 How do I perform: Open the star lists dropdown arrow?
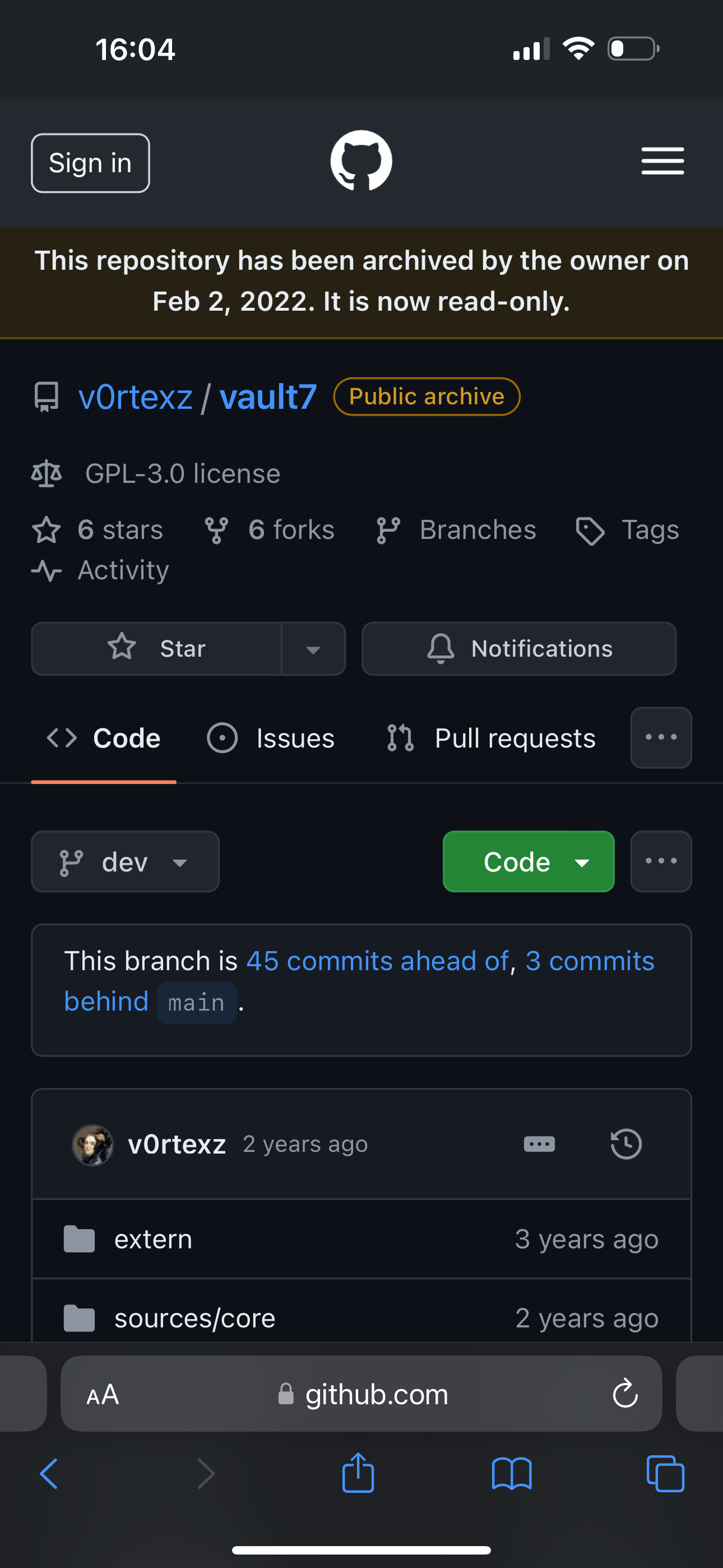tap(313, 648)
